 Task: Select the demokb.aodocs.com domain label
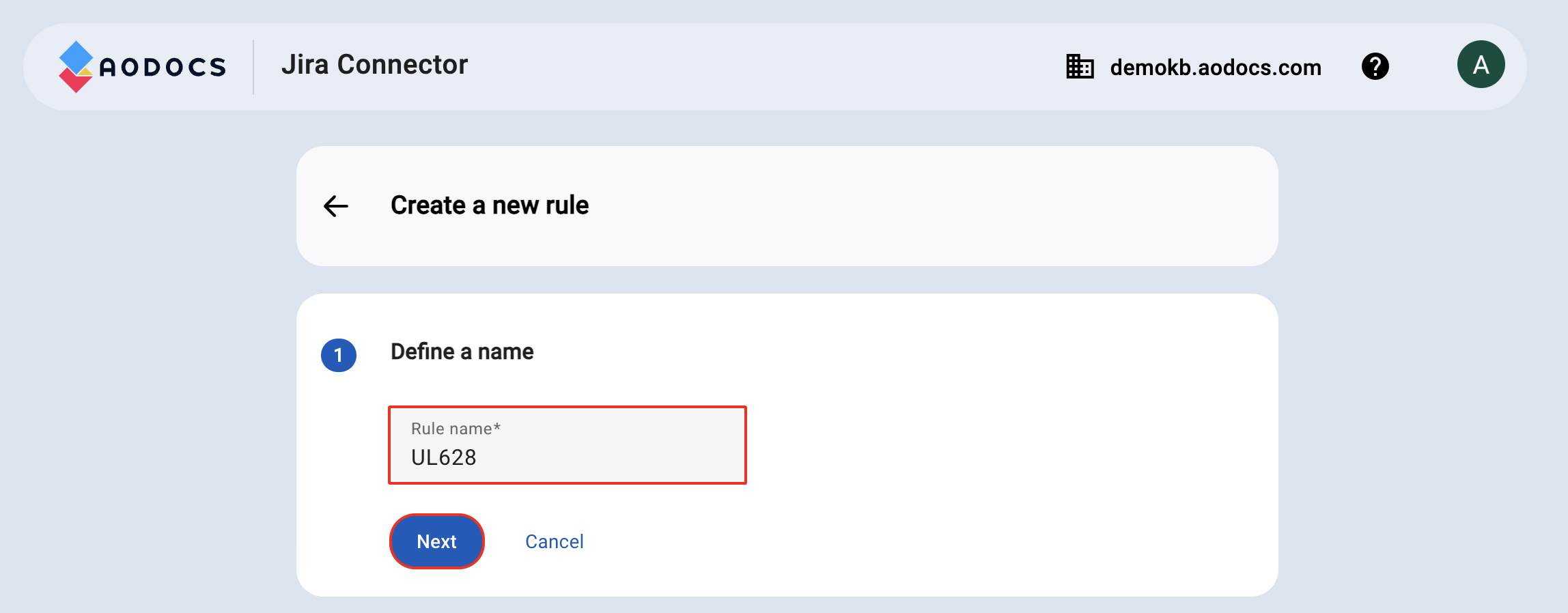click(x=1216, y=68)
